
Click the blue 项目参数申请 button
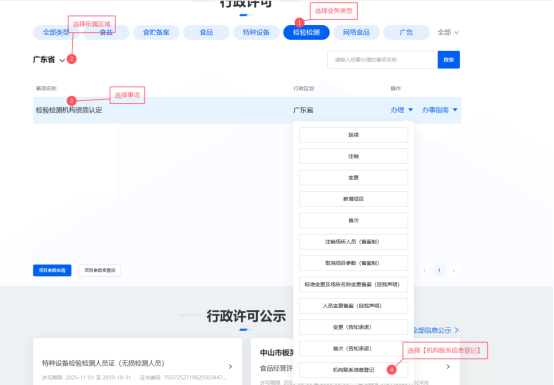52,270
